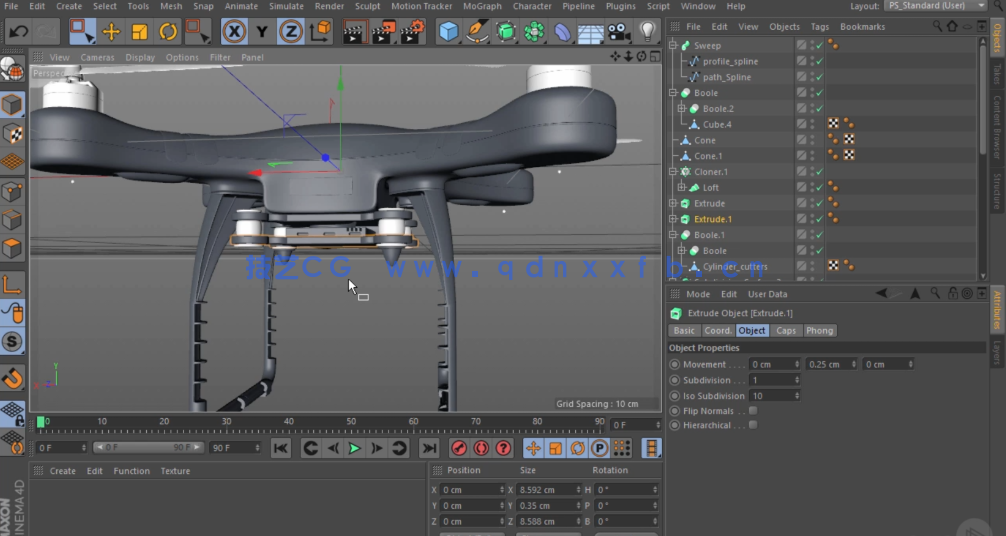
Task: Switch to the Caps tab
Action: (786, 331)
